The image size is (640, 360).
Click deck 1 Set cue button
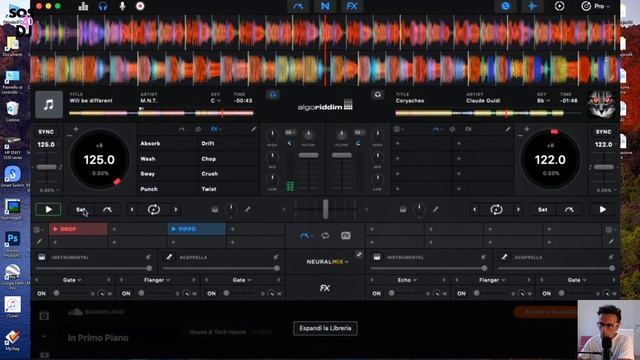(81, 209)
